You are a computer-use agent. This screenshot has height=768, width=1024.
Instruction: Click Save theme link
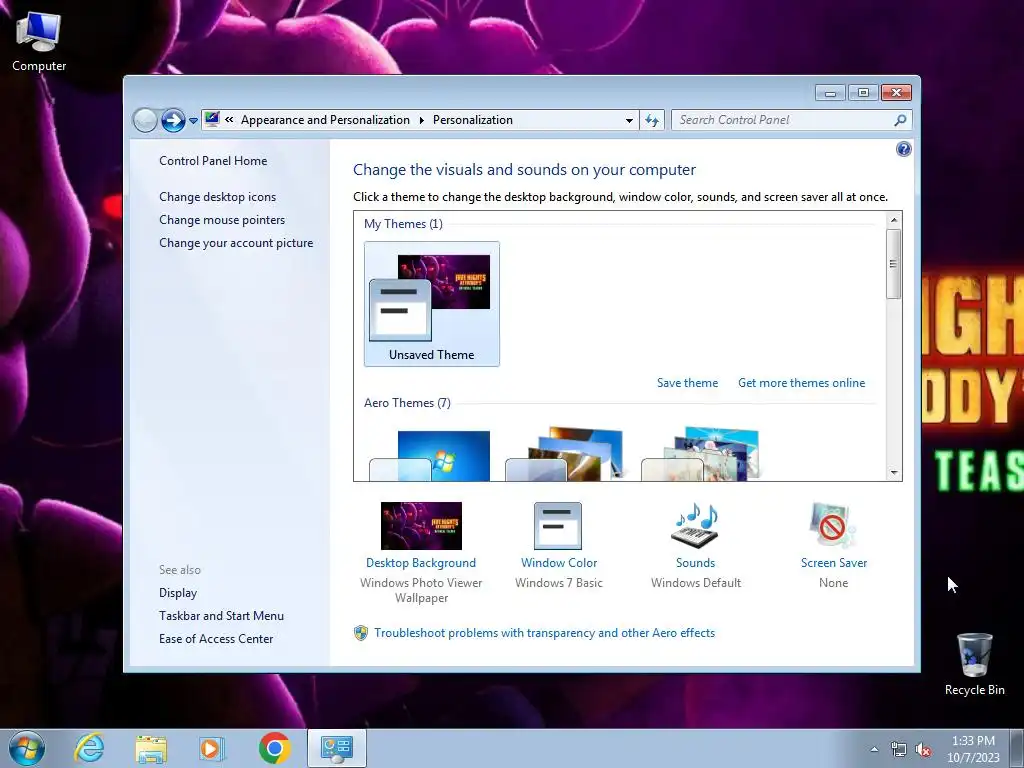coord(687,383)
